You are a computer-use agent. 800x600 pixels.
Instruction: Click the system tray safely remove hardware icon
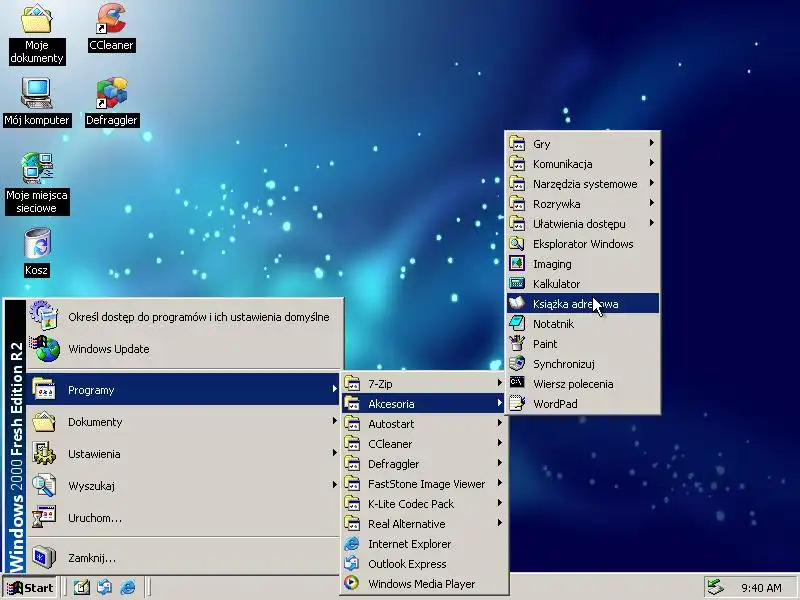click(x=715, y=588)
